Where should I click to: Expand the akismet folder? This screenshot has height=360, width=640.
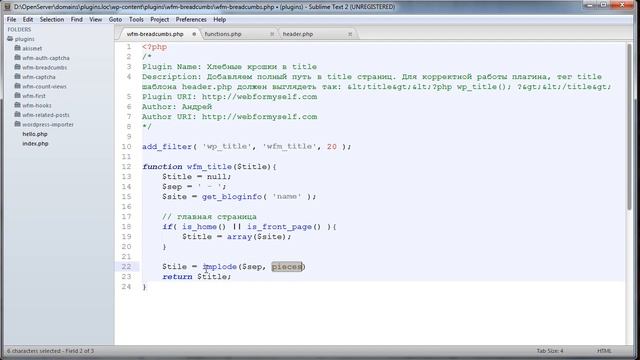32,49
